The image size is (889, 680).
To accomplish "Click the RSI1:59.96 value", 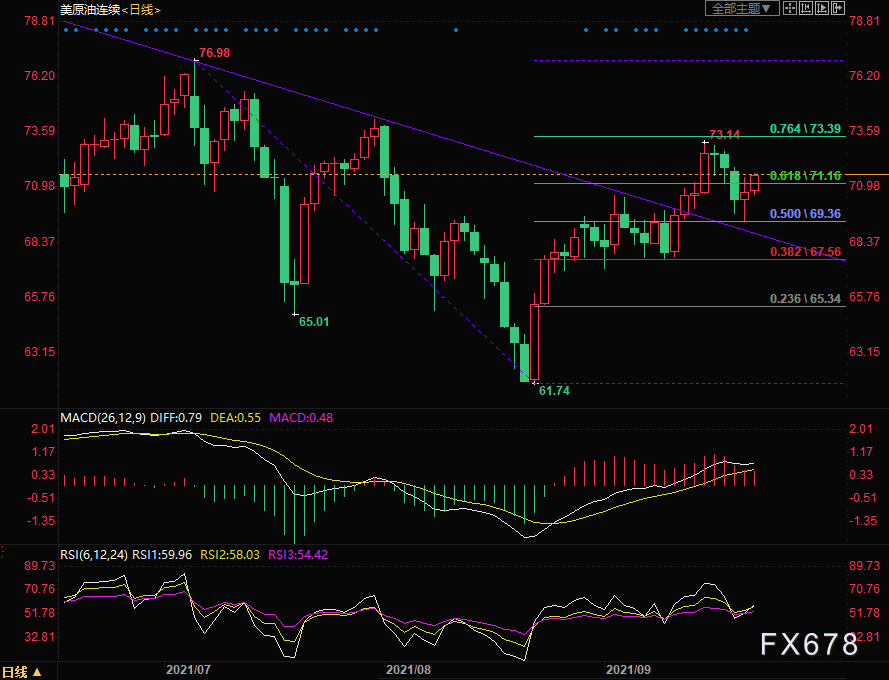I will click(x=162, y=555).
